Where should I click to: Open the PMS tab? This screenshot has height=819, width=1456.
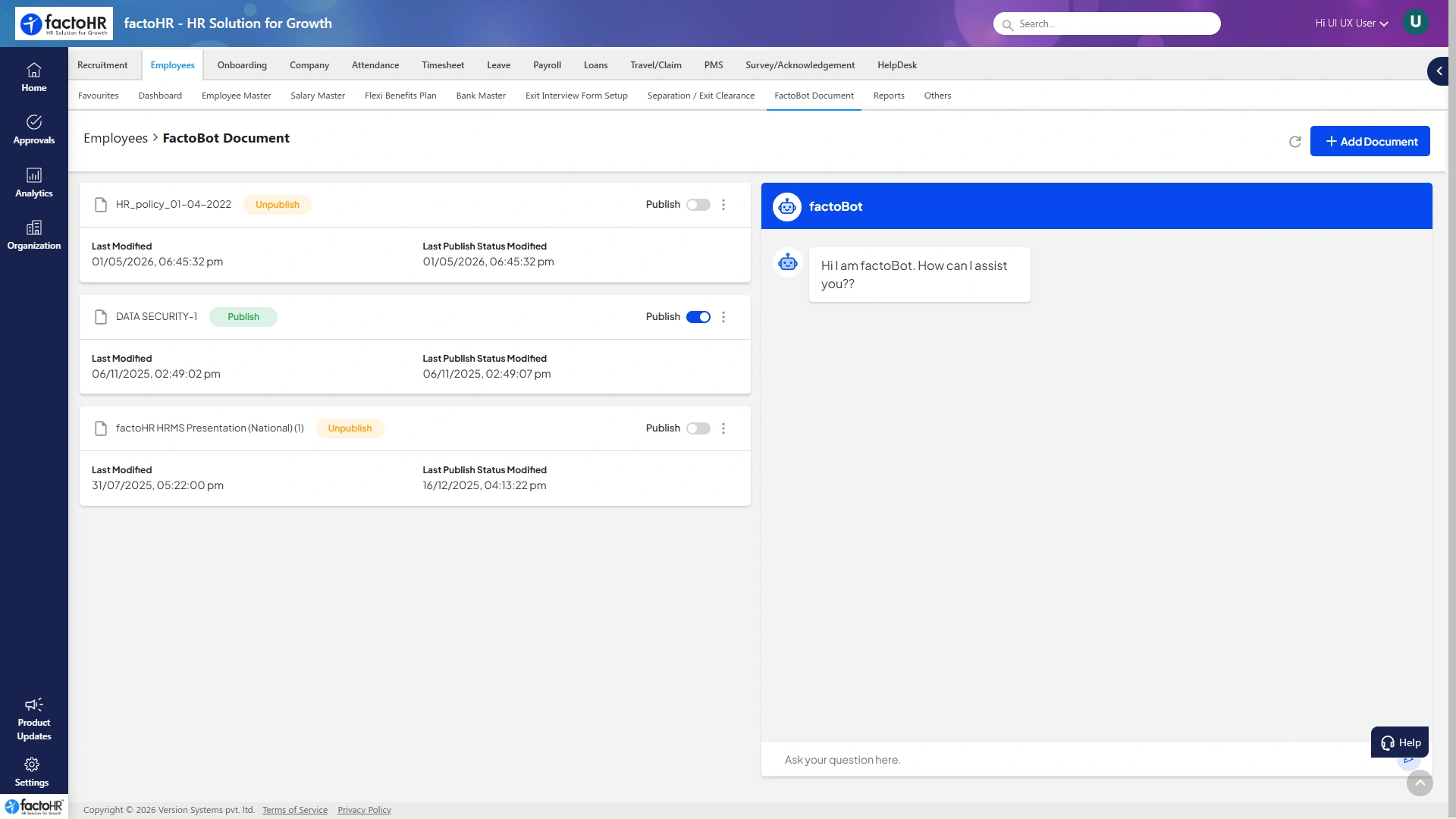(714, 65)
